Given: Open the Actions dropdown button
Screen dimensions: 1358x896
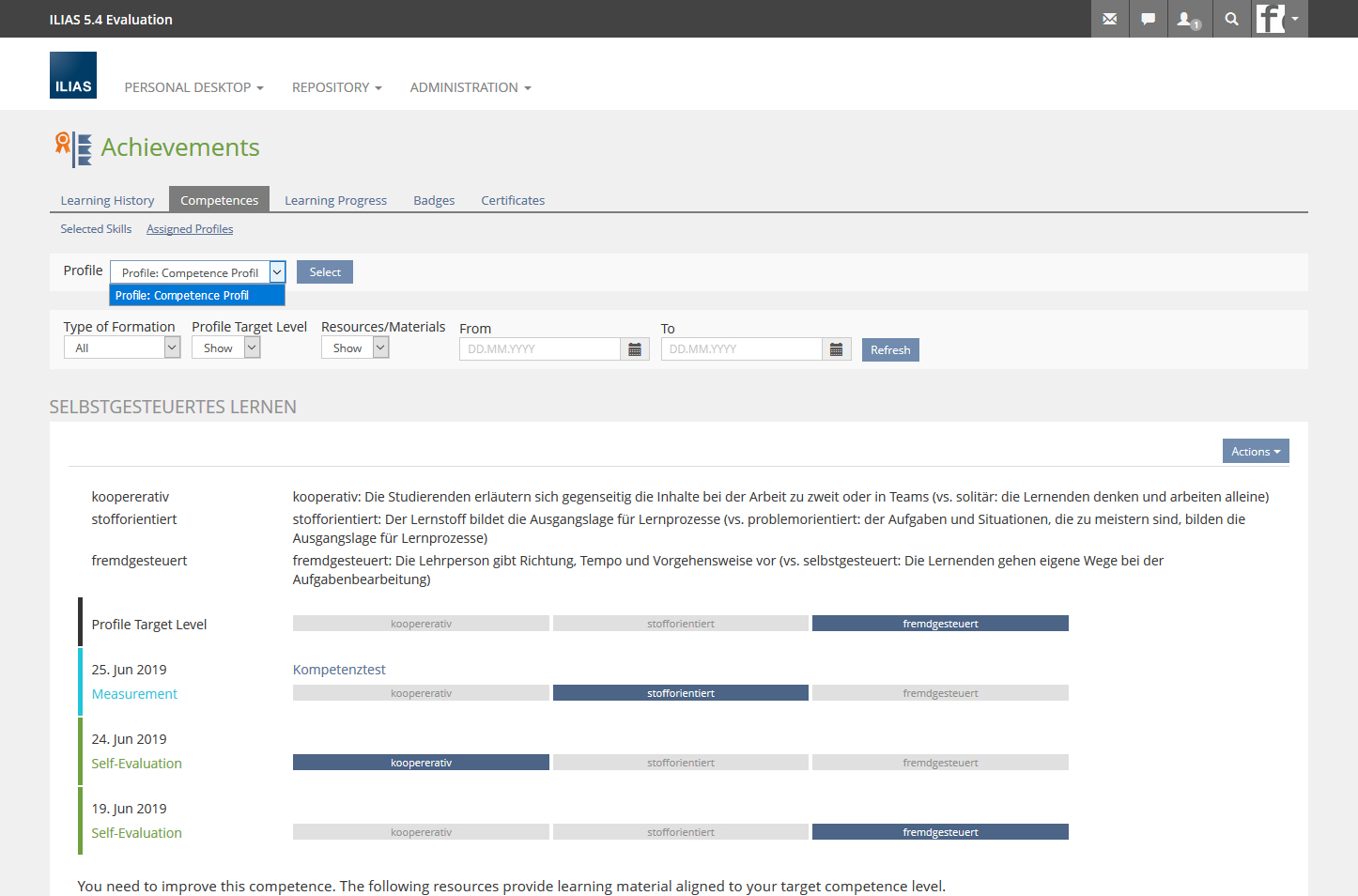Looking at the screenshot, I should tap(1255, 452).
